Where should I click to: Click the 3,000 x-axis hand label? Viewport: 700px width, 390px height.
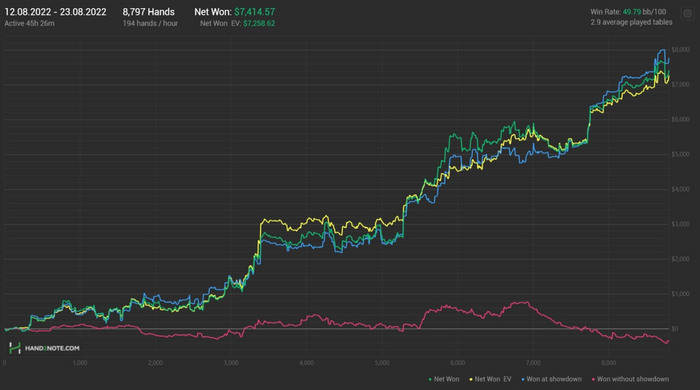(x=231, y=363)
